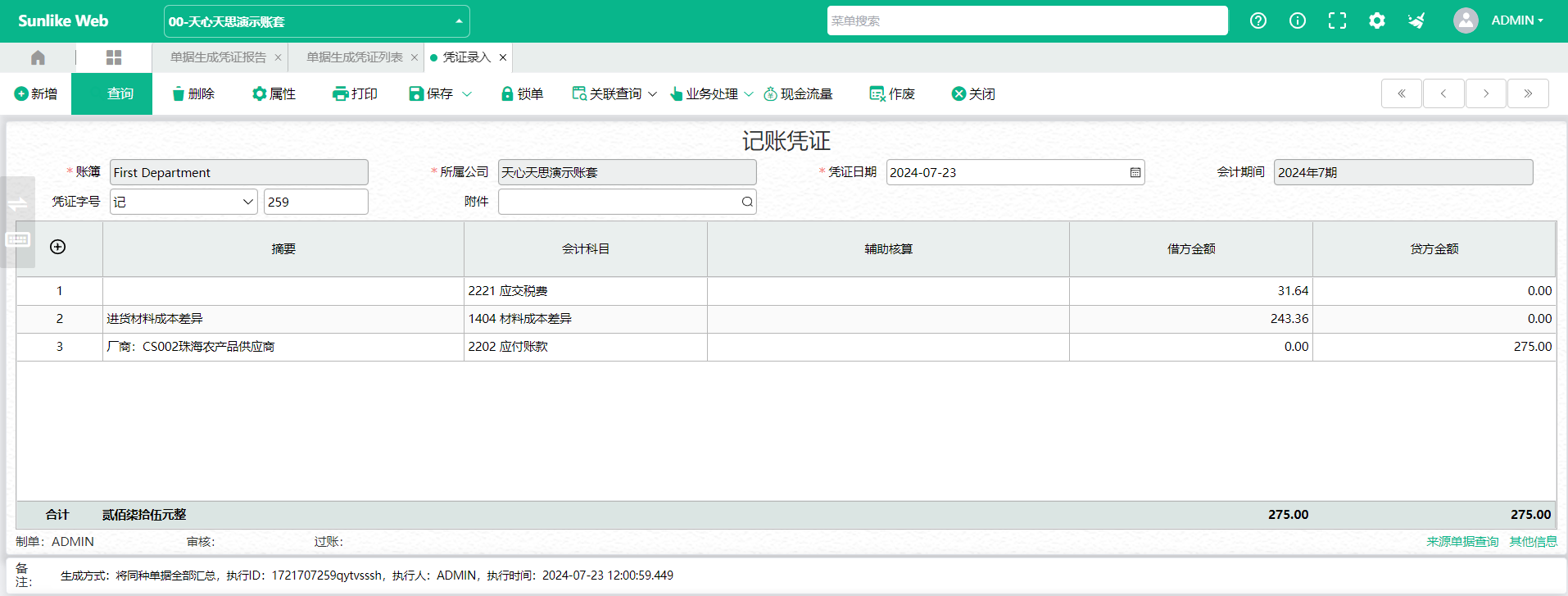Screen dimensions: 1568x596
Task: Close the 单据生成凭证列表 tab
Action: [414, 57]
